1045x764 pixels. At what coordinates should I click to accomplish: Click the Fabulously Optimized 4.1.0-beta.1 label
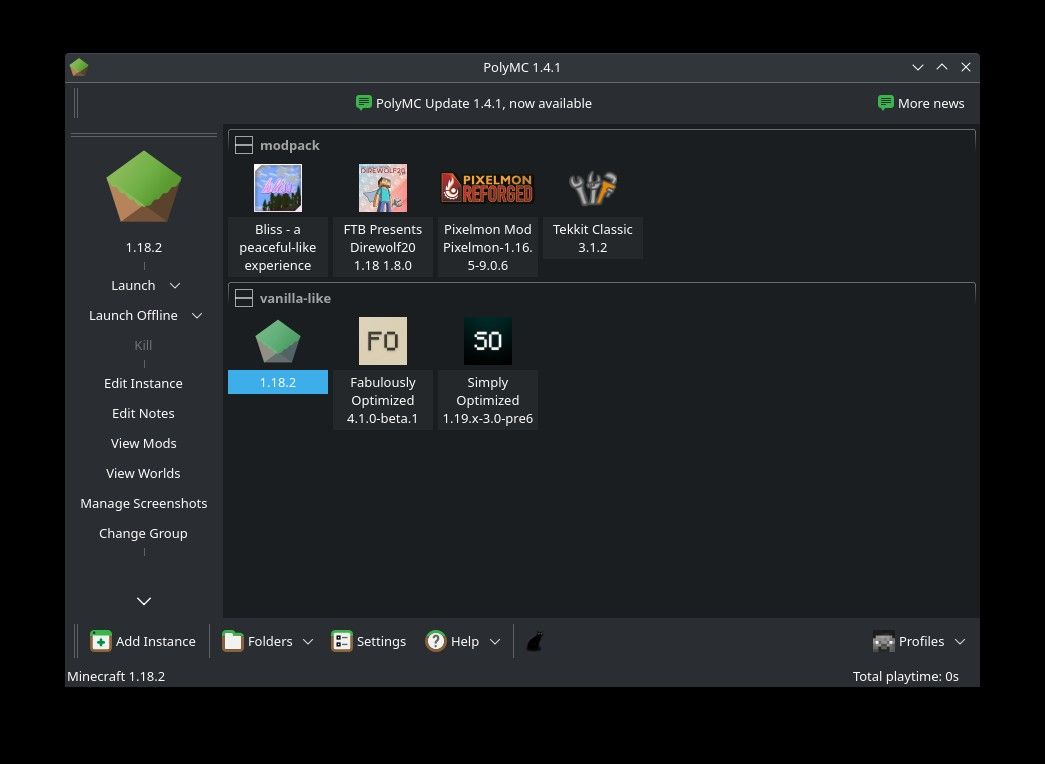(x=383, y=400)
